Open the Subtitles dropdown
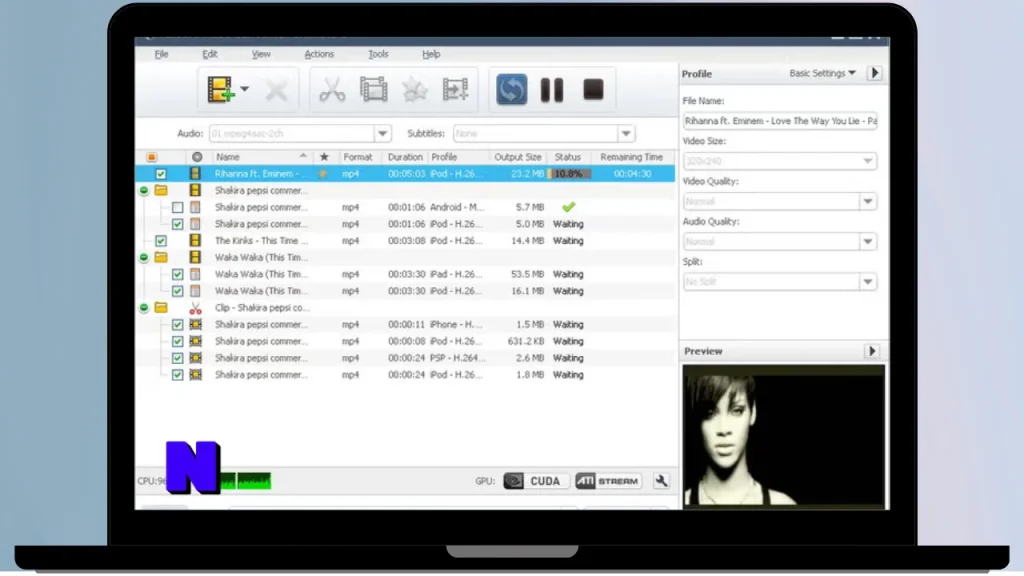This screenshot has height=576, width=1024. pyautogui.click(x=626, y=134)
